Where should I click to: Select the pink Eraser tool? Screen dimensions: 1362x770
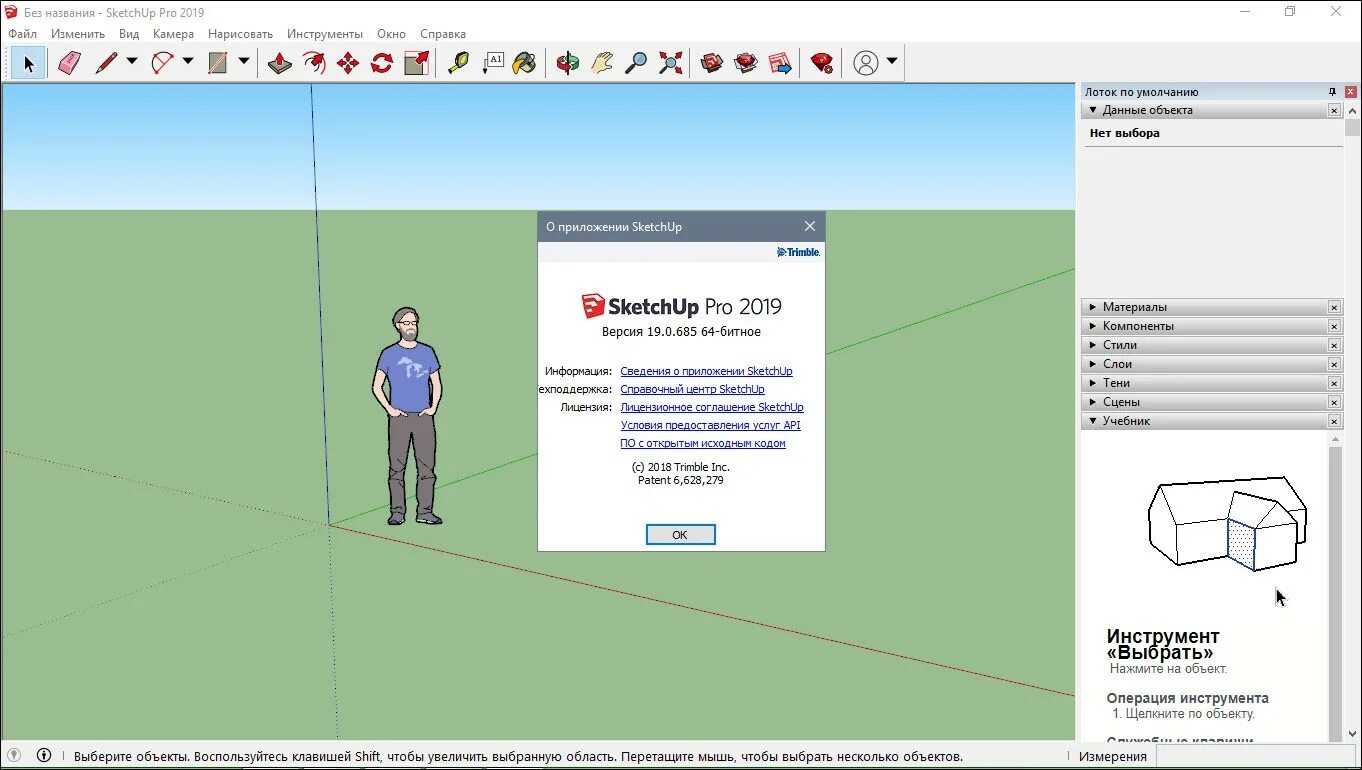[68, 63]
